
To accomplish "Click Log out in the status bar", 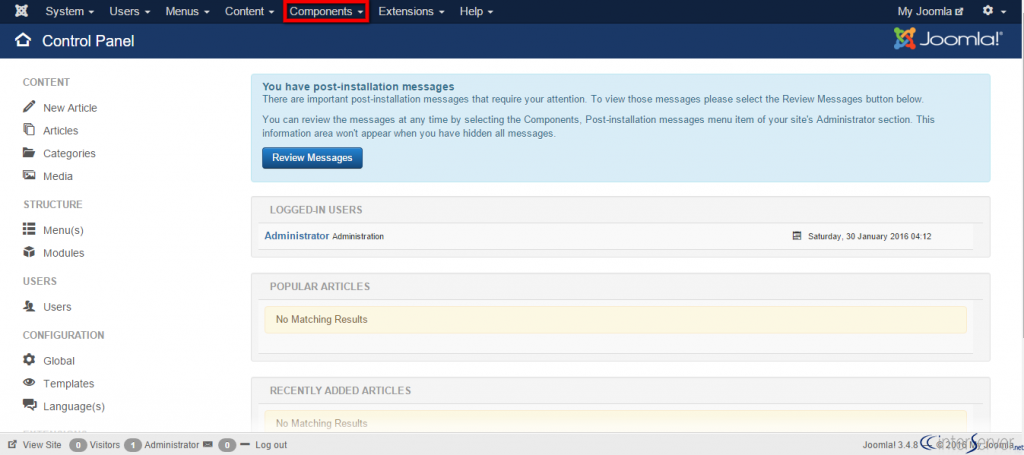I will pos(271,445).
